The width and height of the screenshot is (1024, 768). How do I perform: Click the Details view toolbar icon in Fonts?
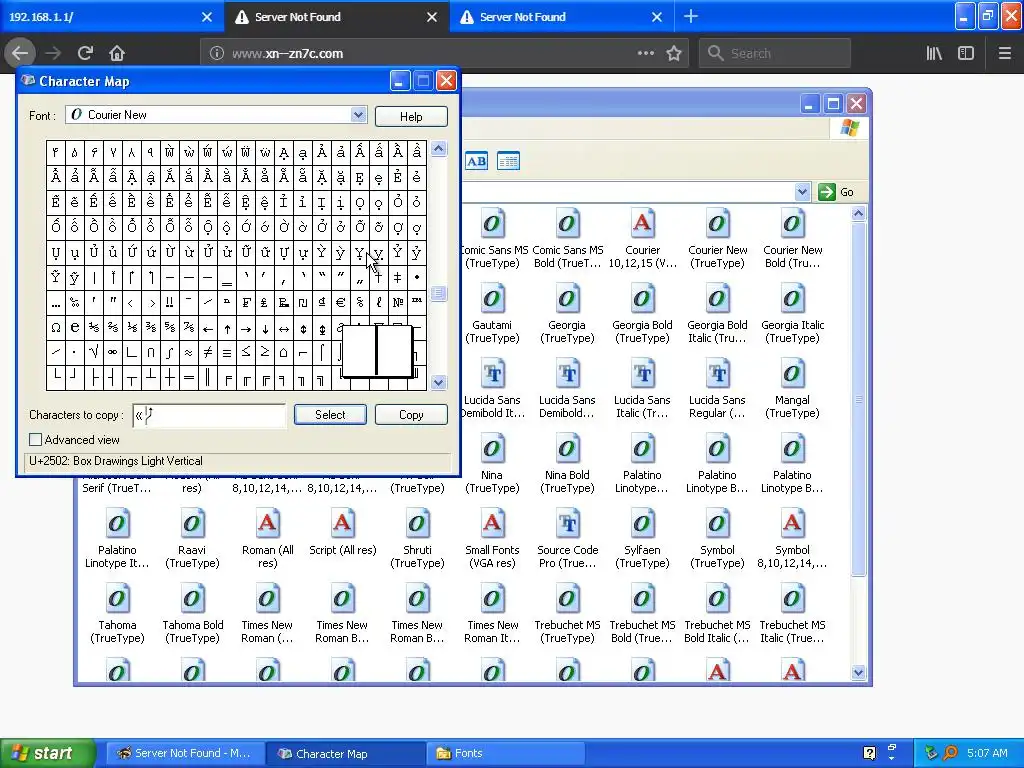[508, 161]
